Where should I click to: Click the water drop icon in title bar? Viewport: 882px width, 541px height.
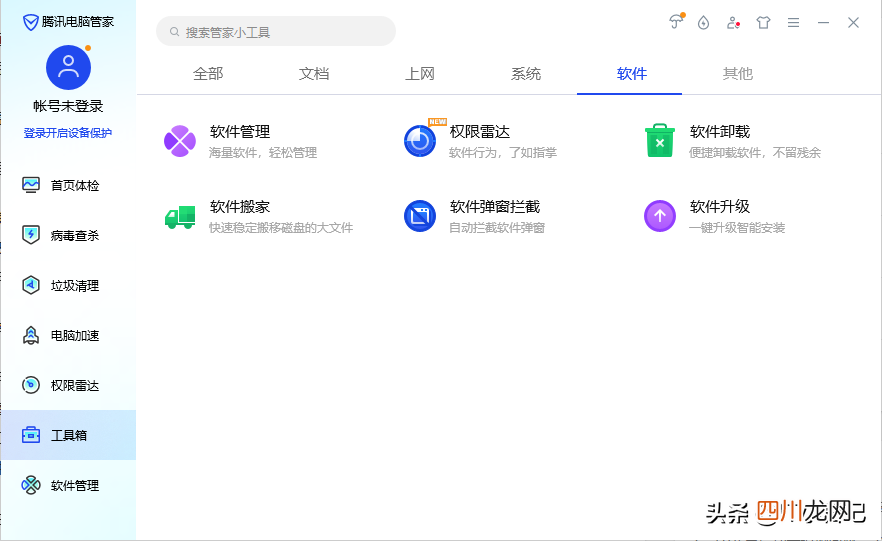coord(703,22)
